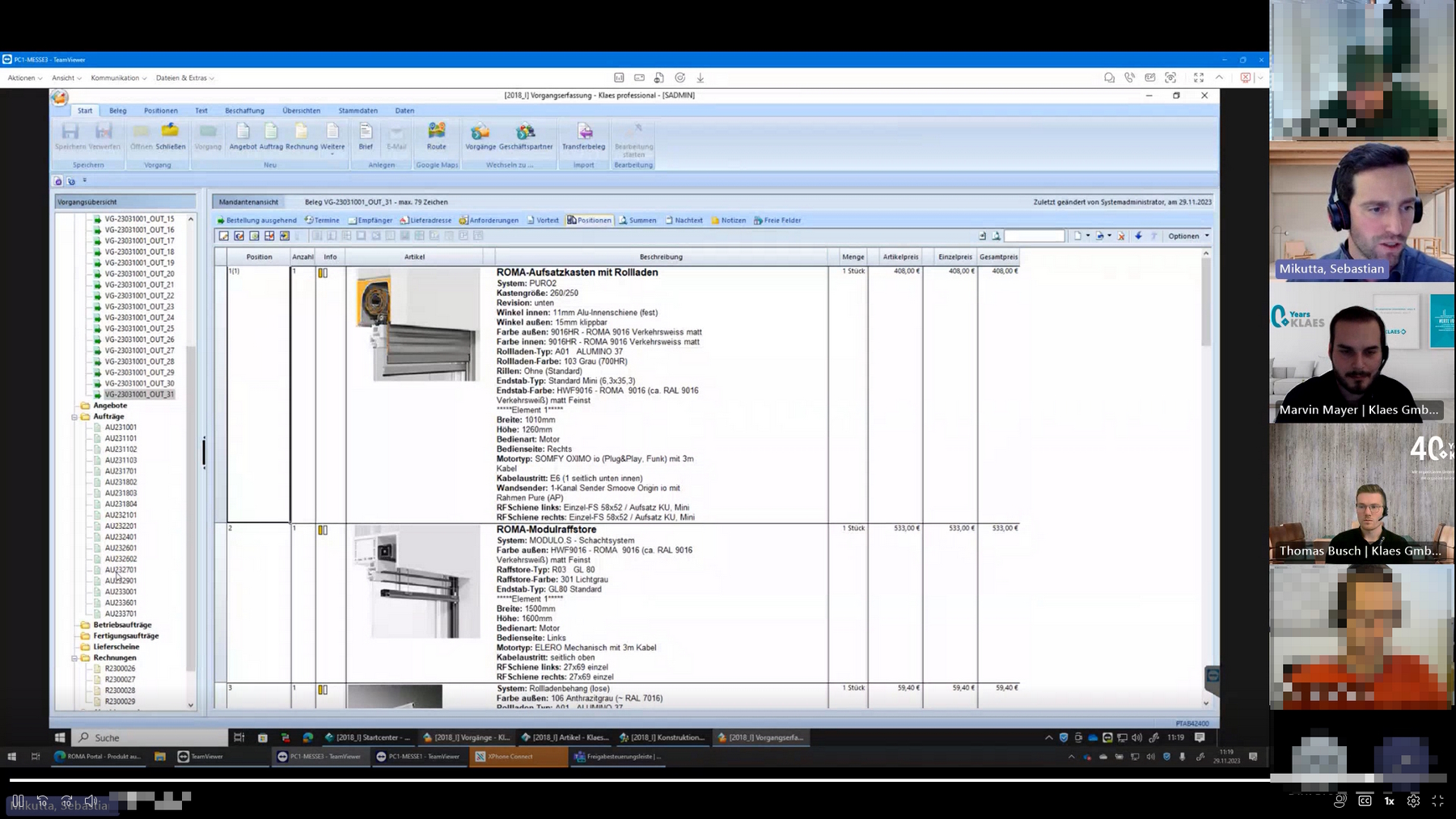Image resolution: width=1456 pixels, height=819 pixels.
Task: Click the red delete toolbar icon
Action: point(1121,236)
